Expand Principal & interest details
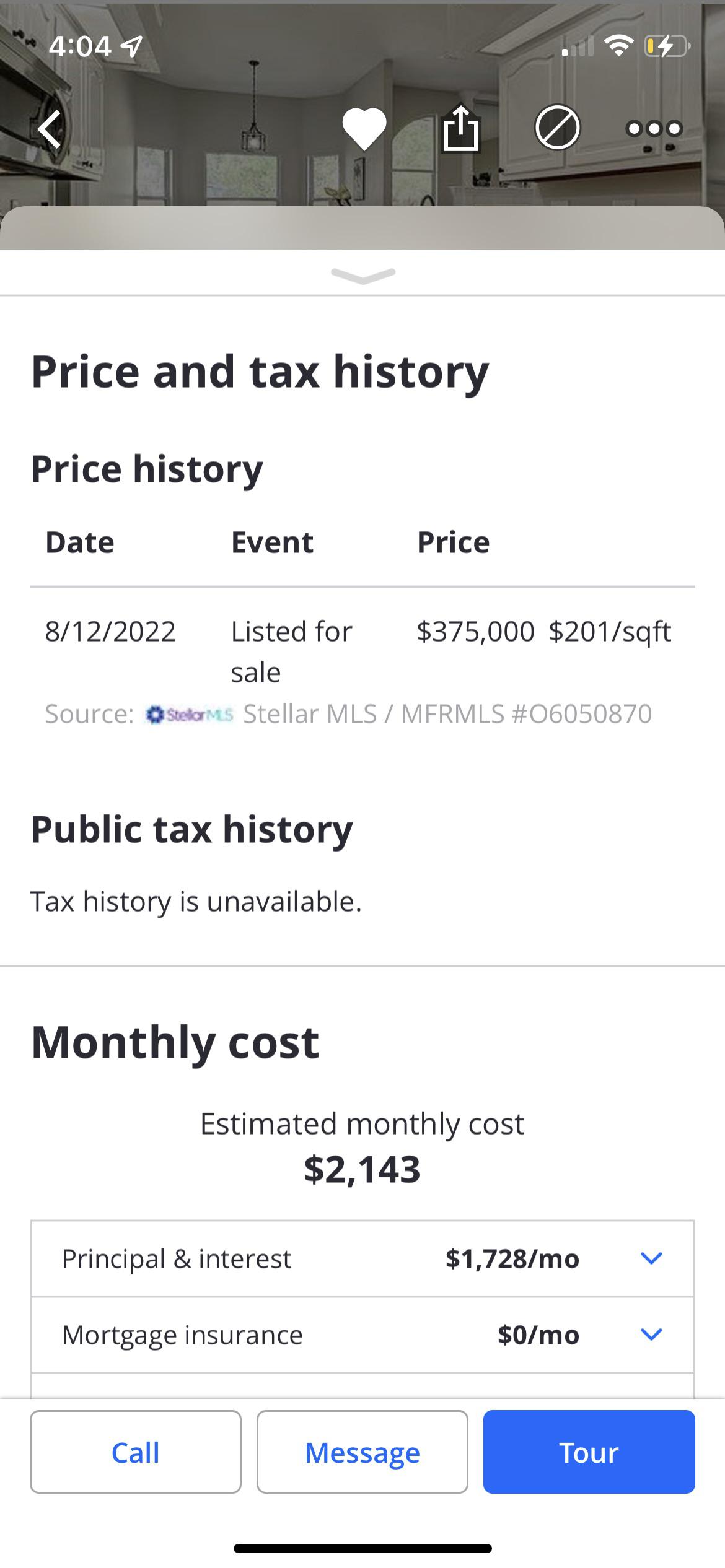This screenshot has width=725, height=1568. (x=651, y=1258)
